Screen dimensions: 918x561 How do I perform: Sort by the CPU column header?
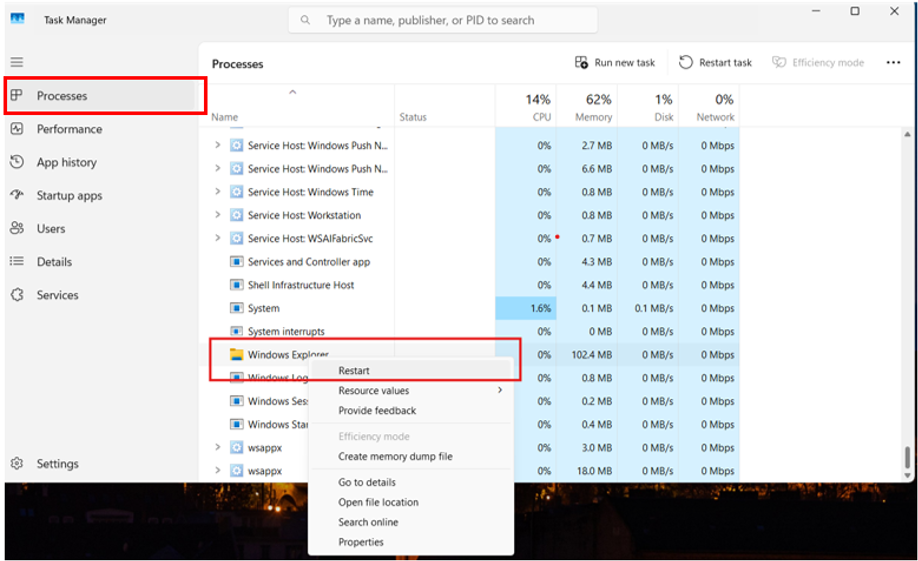pos(526,106)
